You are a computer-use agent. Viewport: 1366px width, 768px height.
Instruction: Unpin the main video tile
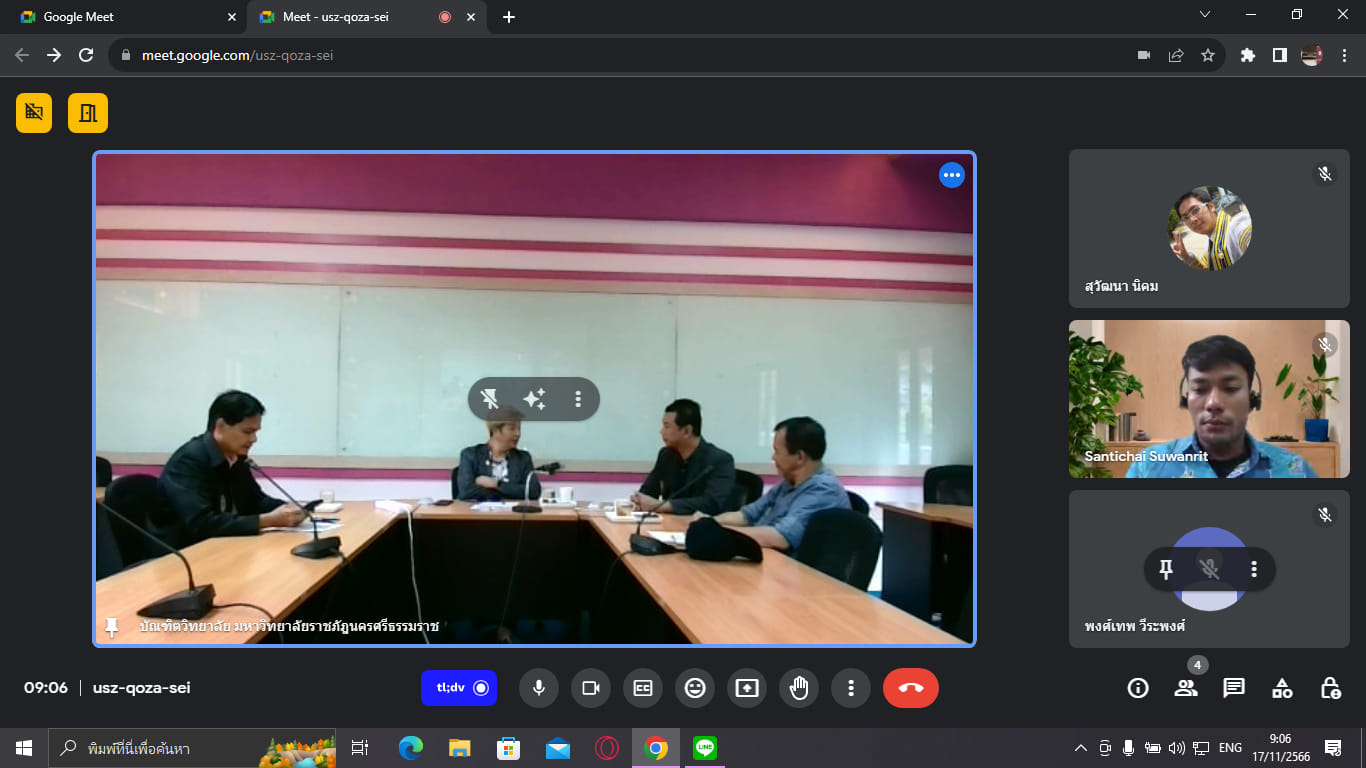pyautogui.click(x=490, y=400)
